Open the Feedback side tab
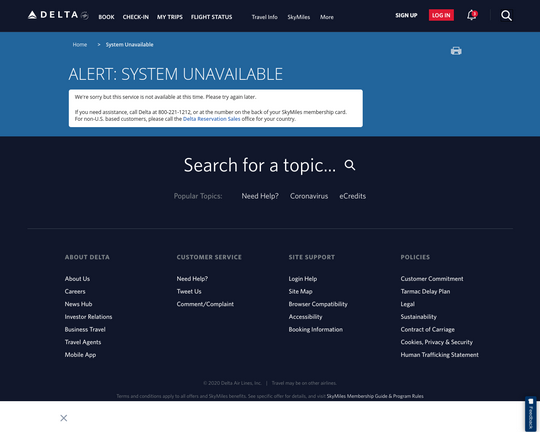This screenshot has height=432, width=540. coord(531,414)
